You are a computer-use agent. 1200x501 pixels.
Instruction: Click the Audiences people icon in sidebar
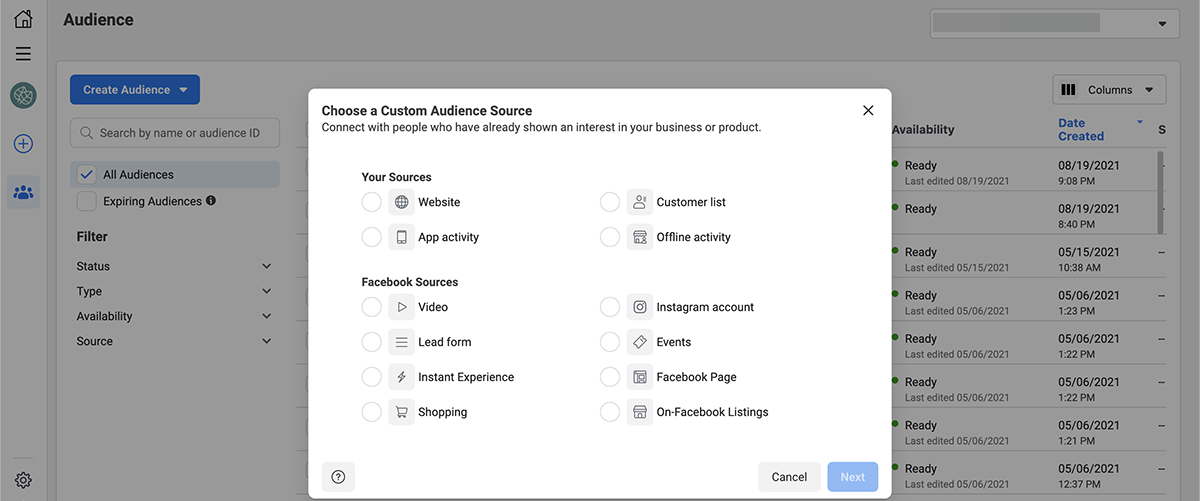coord(23,192)
